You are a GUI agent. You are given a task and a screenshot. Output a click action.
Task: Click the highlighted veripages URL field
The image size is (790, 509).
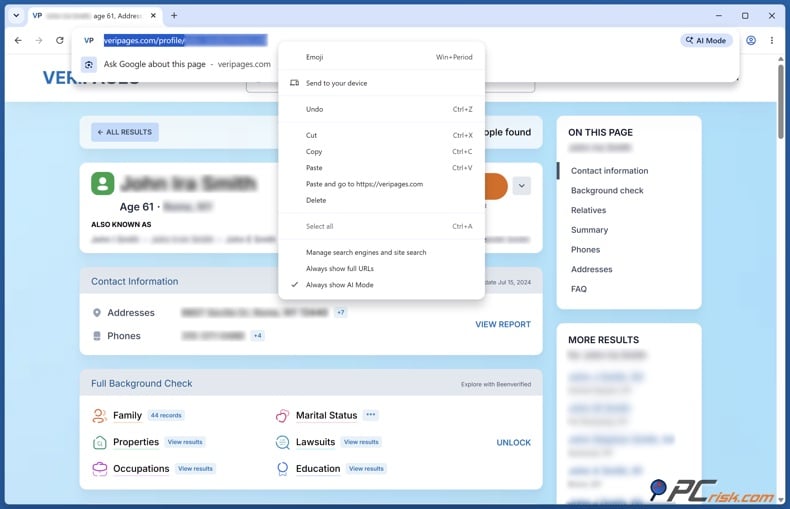(185, 40)
